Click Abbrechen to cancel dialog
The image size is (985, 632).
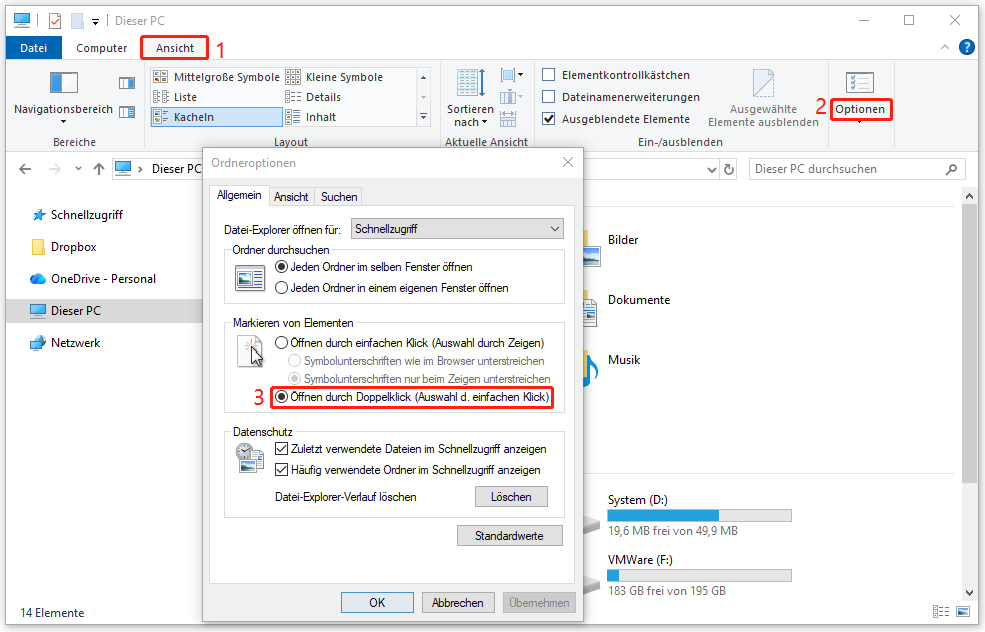pyautogui.click(x=458, y=602)
